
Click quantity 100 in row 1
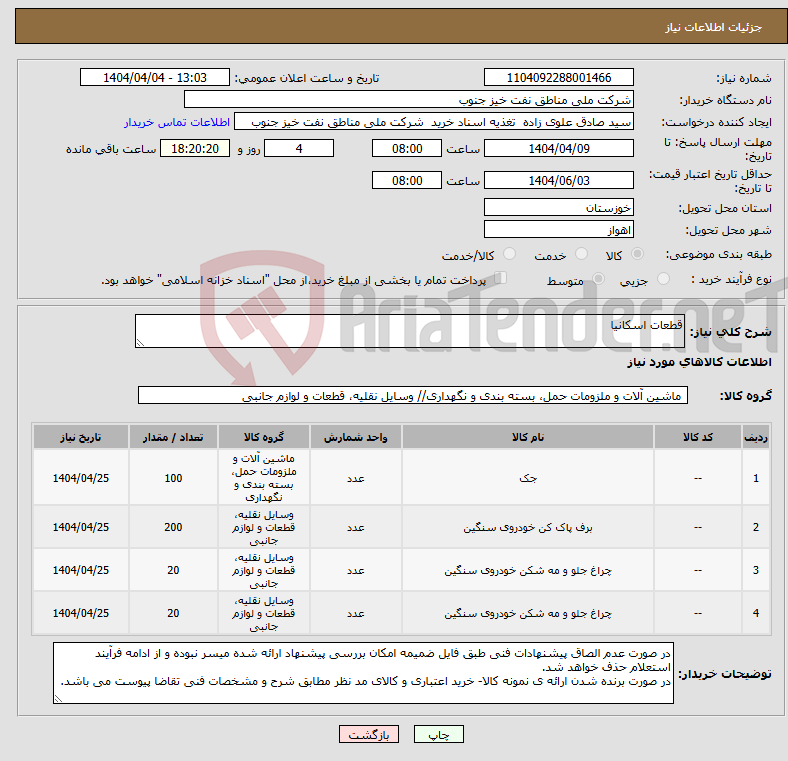tap(173, 478)
